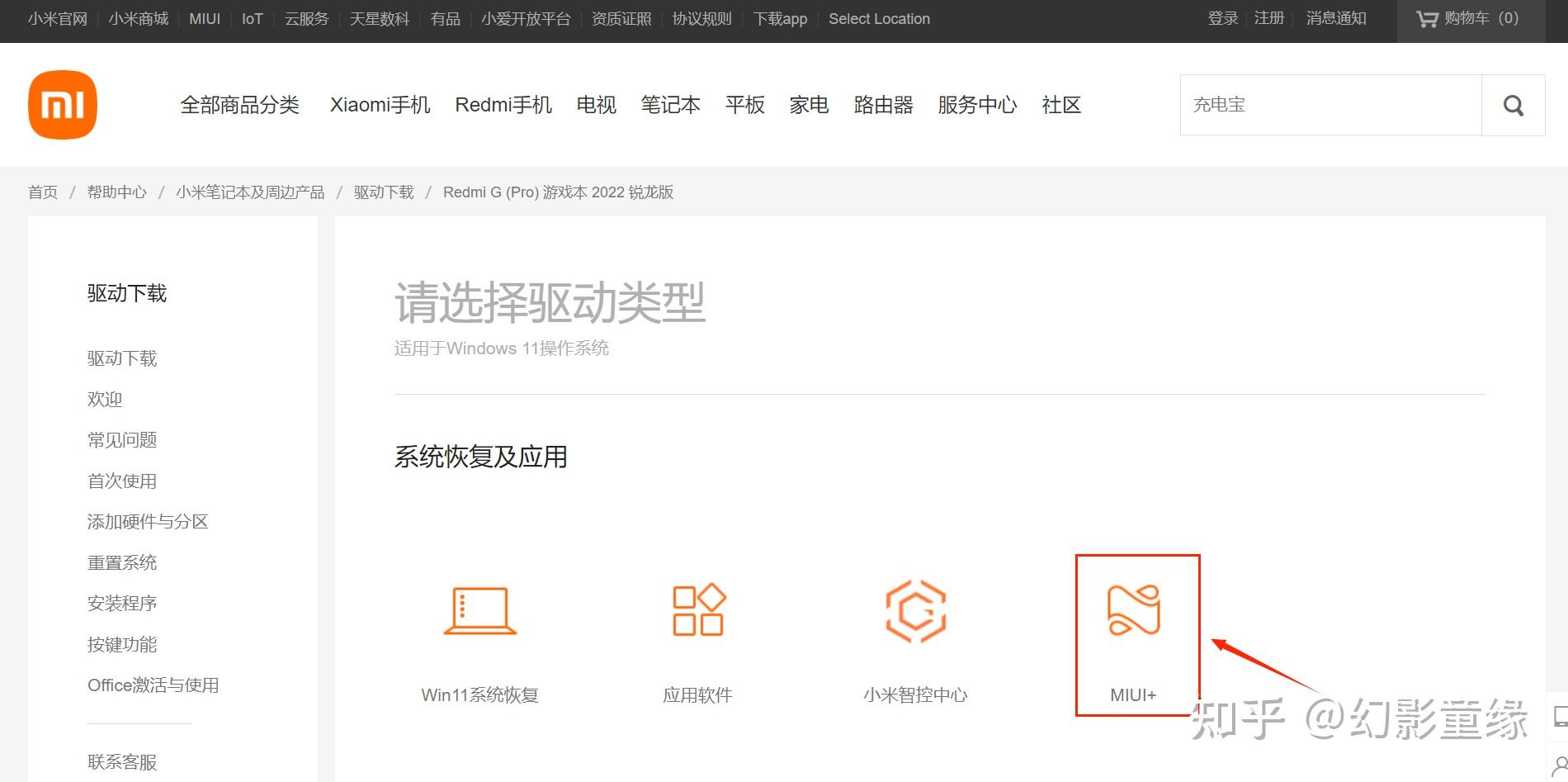
Task: Open 消息通知 notifications
Action: [x=1337, y=18]
